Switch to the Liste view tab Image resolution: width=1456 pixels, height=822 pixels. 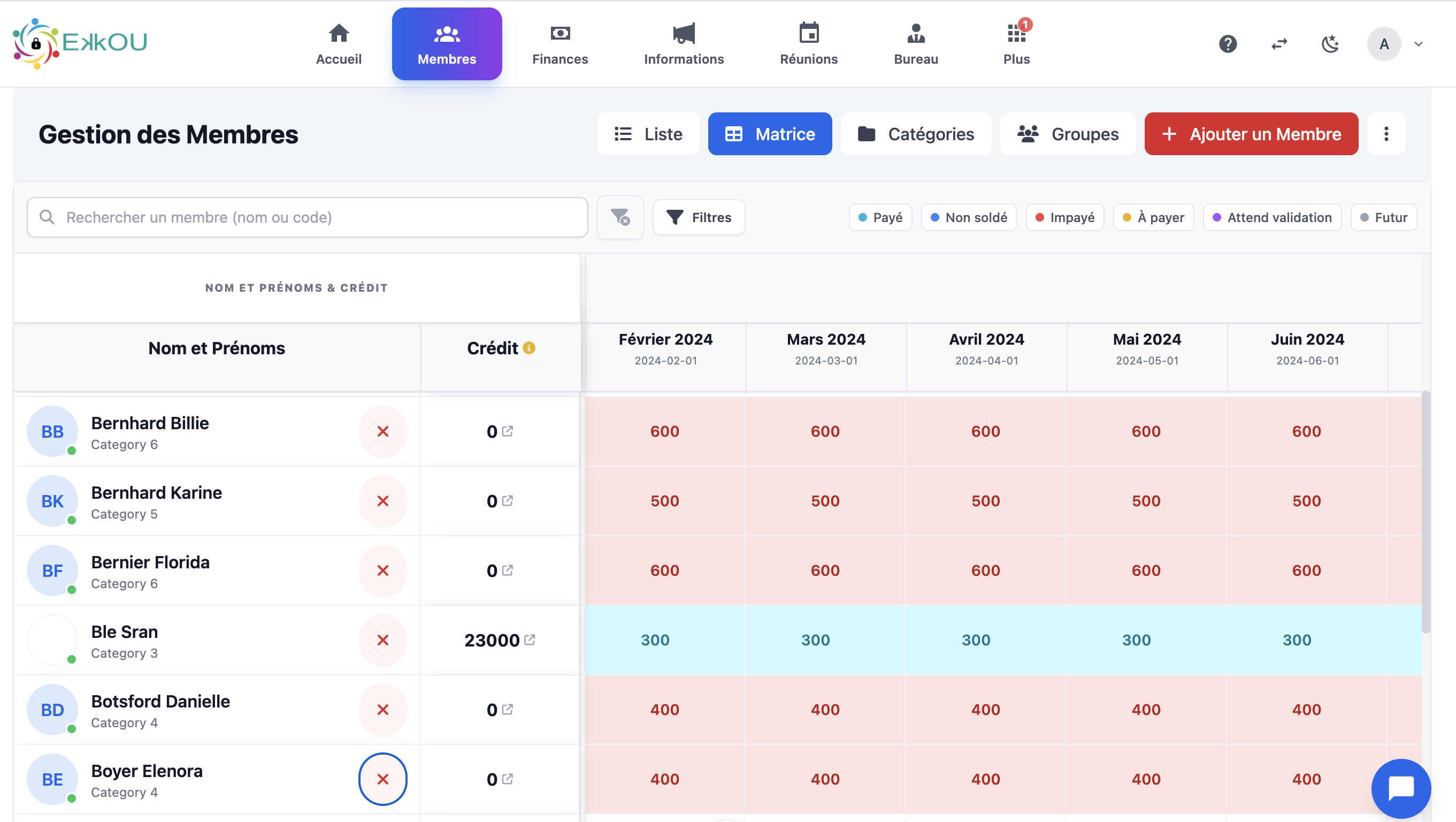pos(648,133)
